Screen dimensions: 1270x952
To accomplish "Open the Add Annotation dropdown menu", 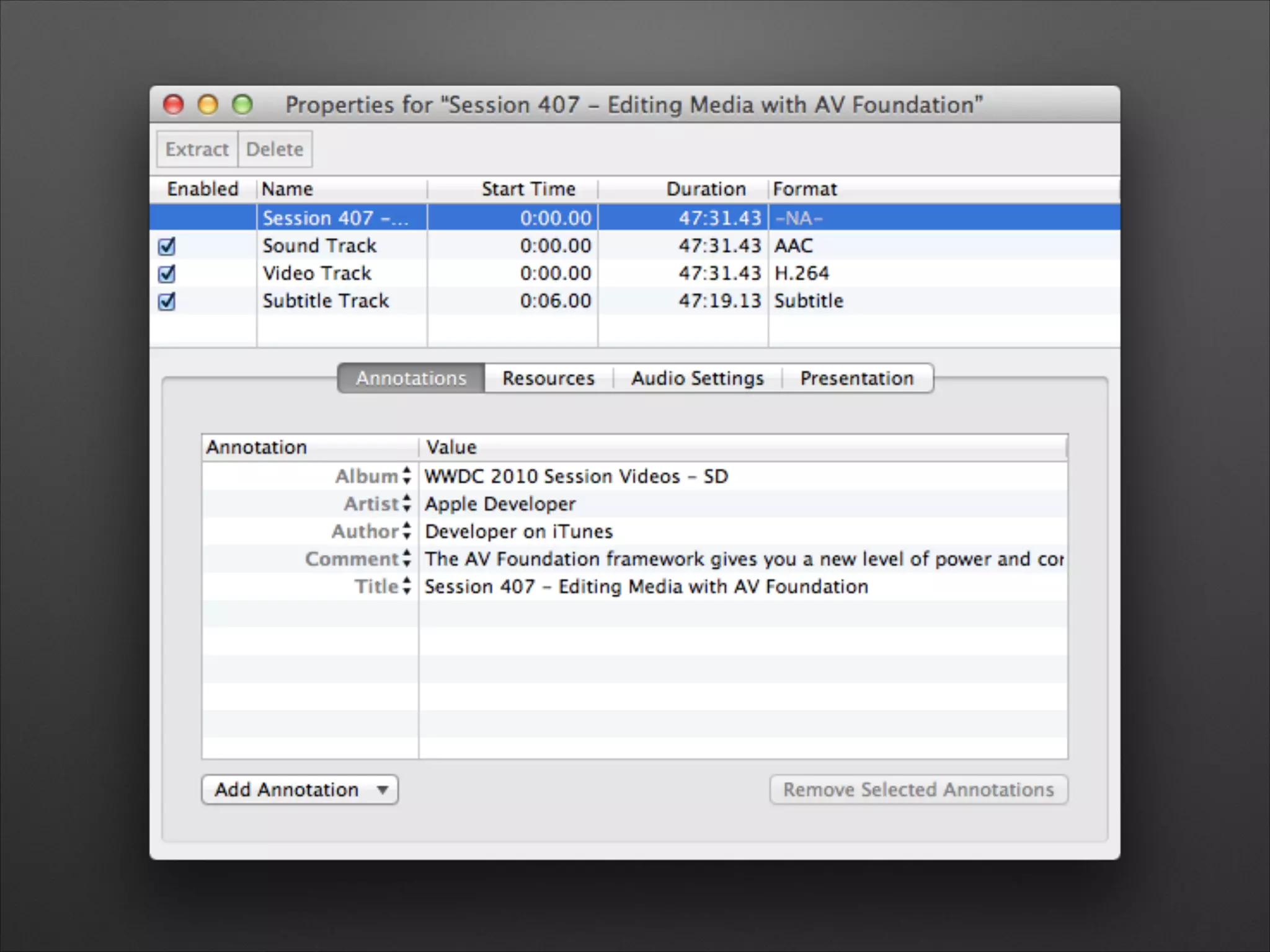I will point(300,790).
